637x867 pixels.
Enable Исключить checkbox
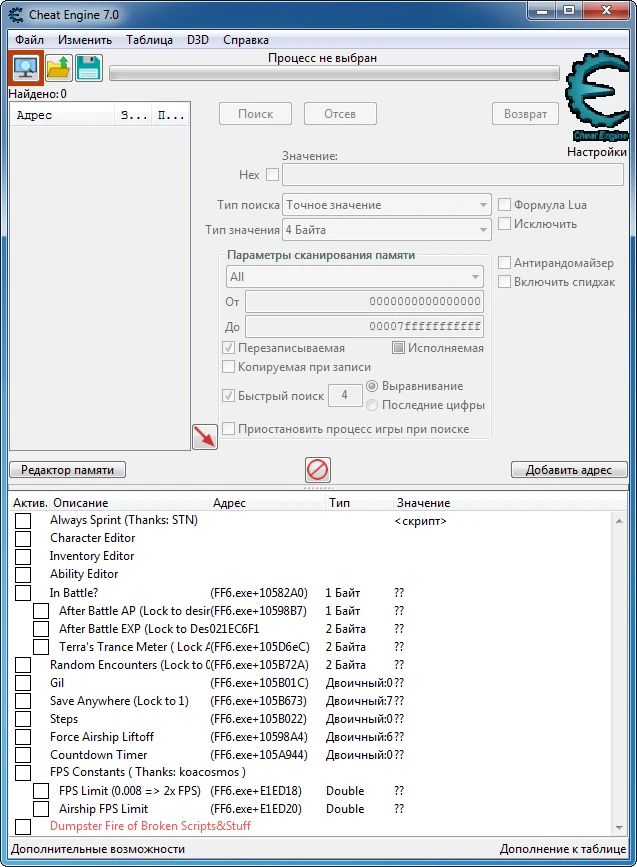[x=504, y=224]
